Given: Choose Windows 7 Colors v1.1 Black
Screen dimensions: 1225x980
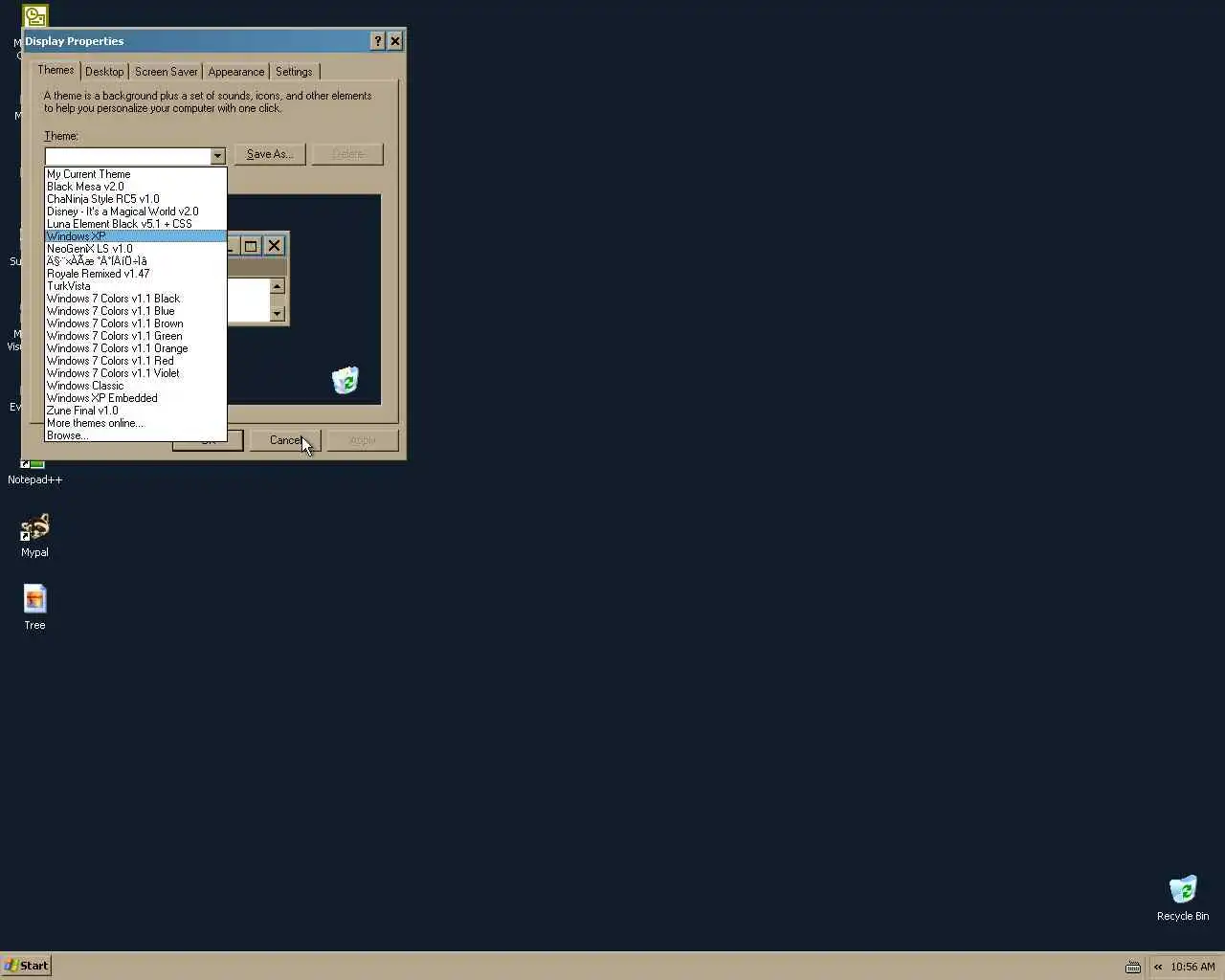Looking at the screenshot, I should 135,299.
